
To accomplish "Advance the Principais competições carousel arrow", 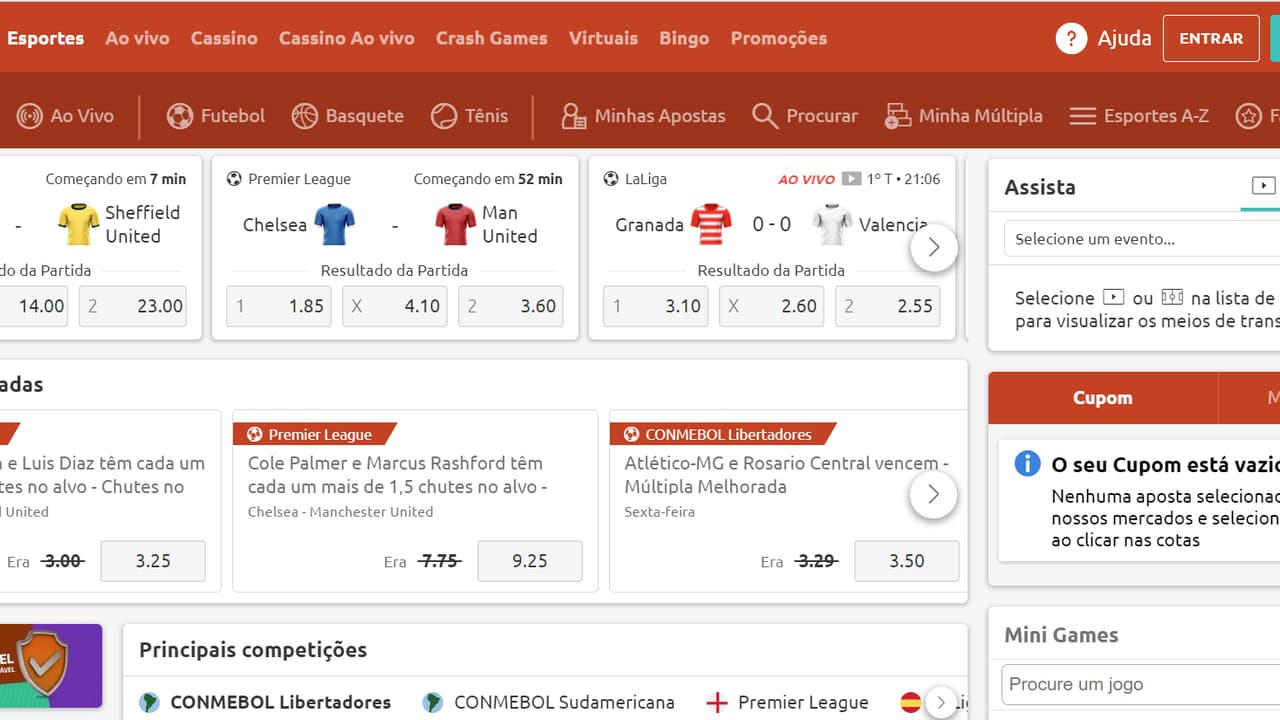I will coord(940,703).
